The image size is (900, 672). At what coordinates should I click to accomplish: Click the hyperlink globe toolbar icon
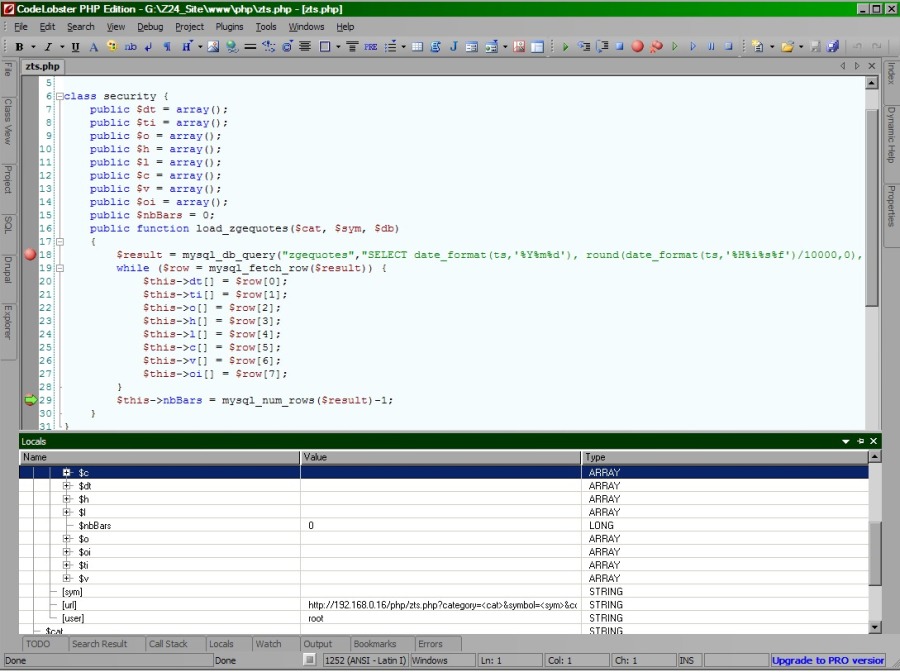[x=232, y=47]
